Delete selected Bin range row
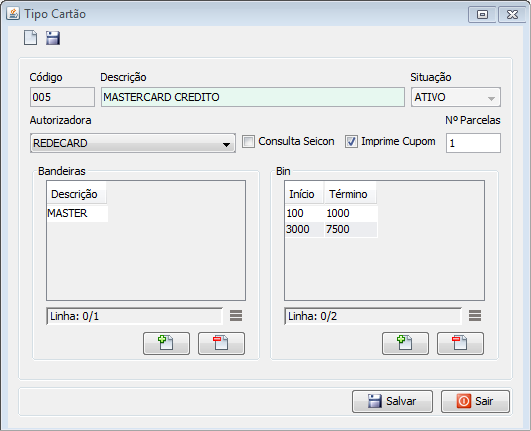Image resolution: width=531 pixels, height=431 pixels. point(460,343)
